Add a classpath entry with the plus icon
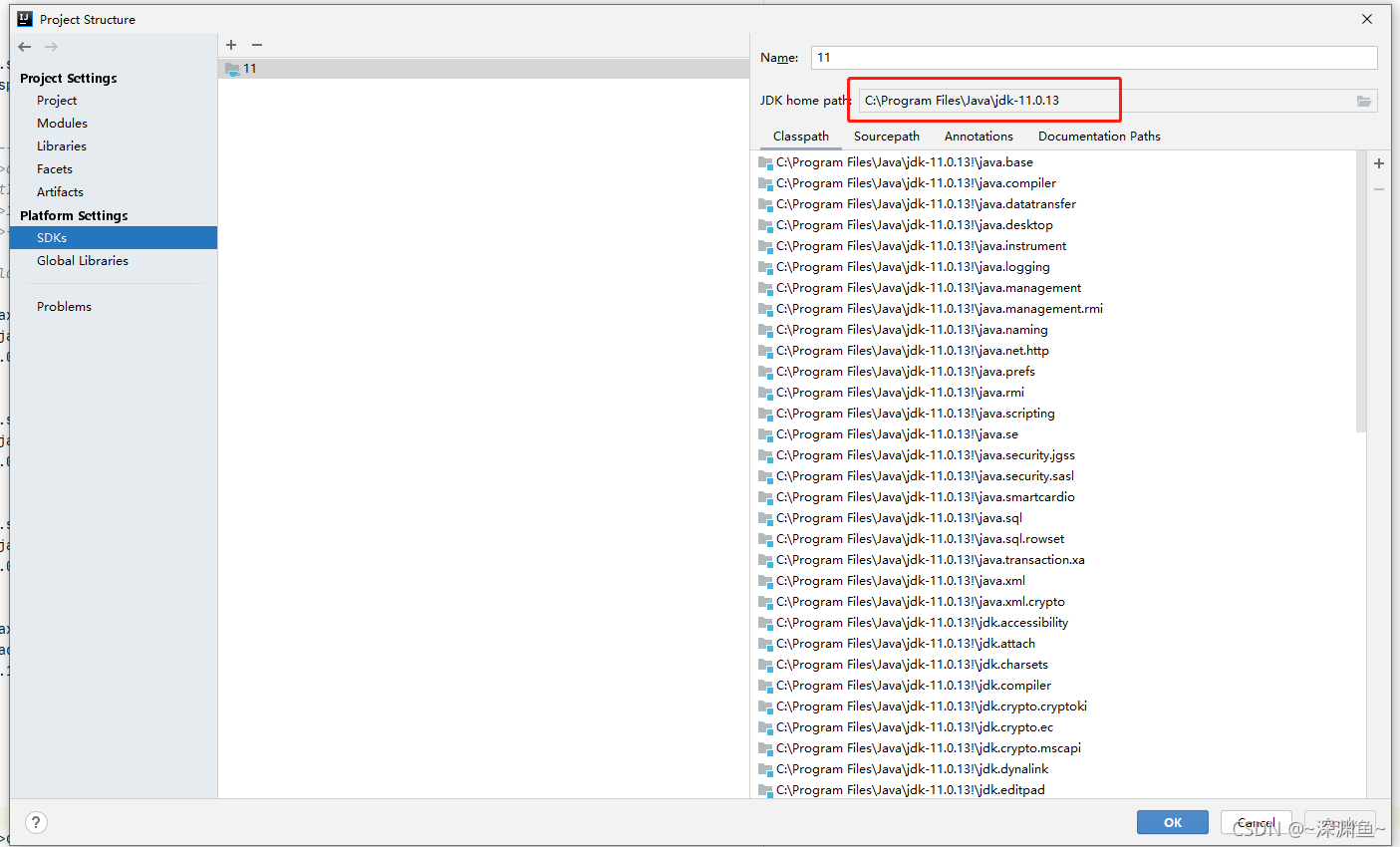This screenshot has width=1400, height=847. tap(1379, 163)
